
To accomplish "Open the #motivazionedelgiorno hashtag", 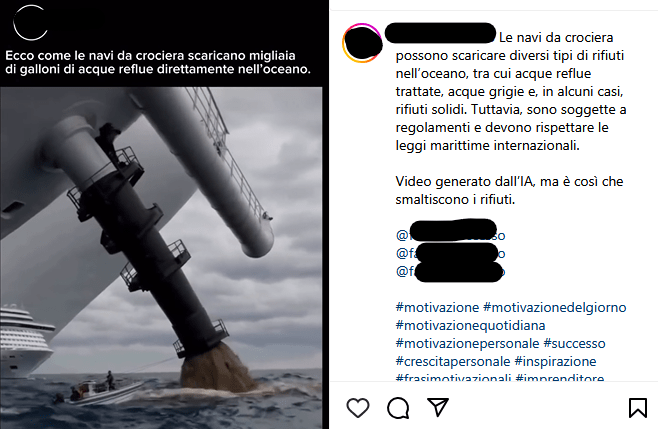I will pyautogui.click(x=555, y=307).
